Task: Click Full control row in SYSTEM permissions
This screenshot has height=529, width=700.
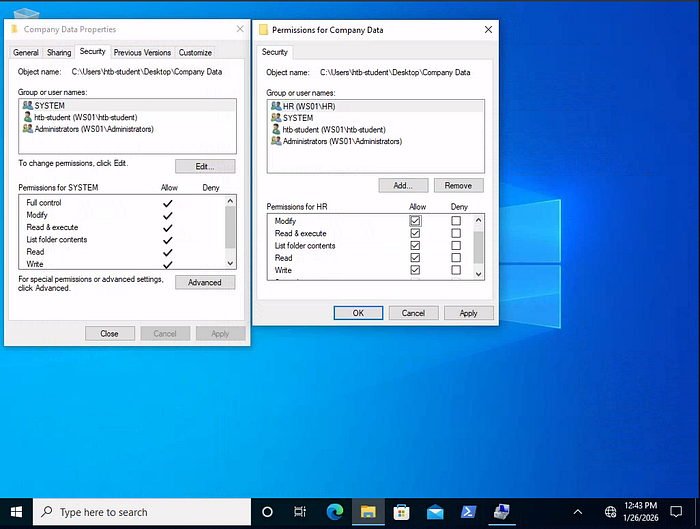Action: [x=121, y=203]
